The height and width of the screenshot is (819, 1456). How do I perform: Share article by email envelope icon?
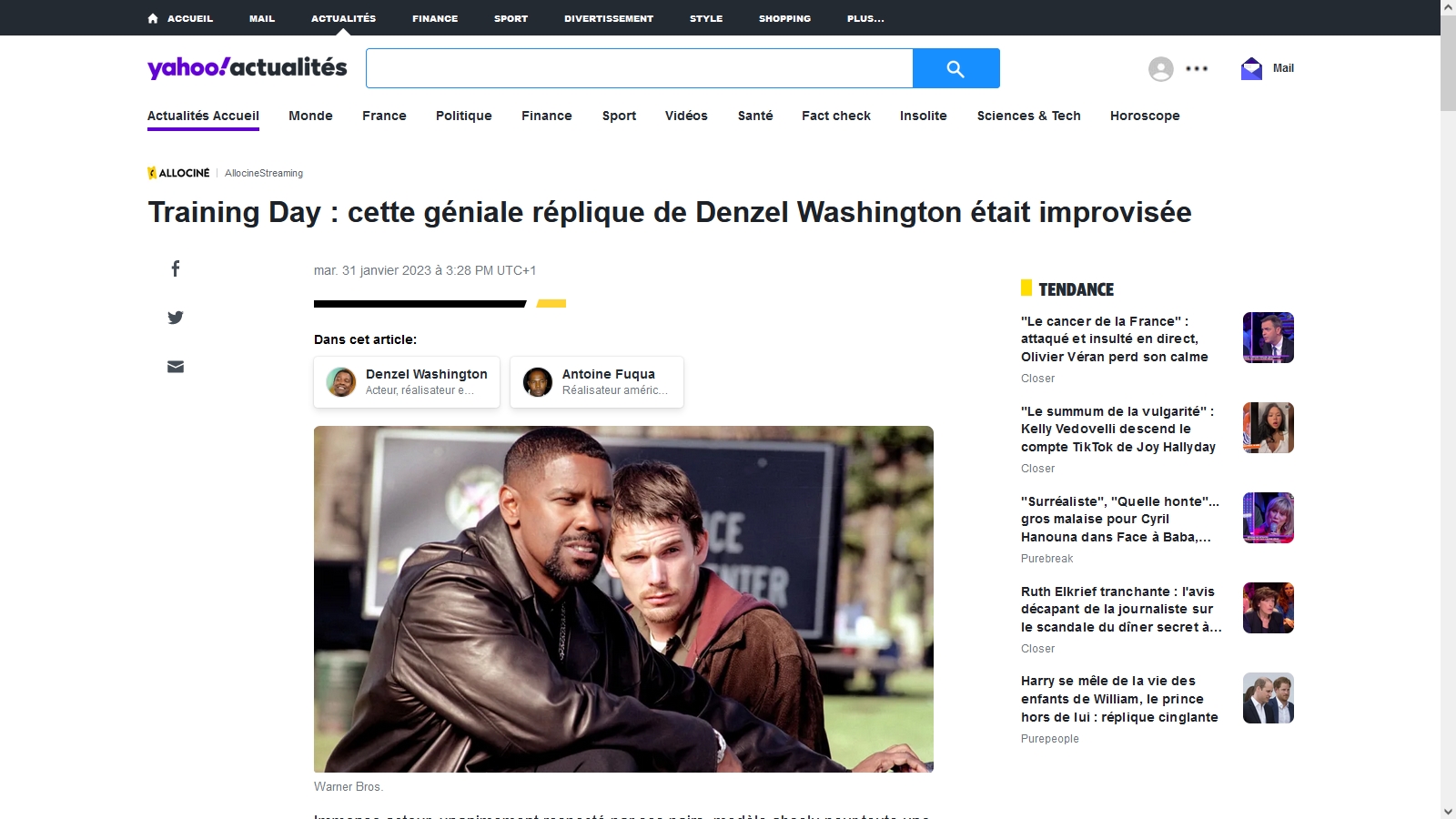point(176,367)
